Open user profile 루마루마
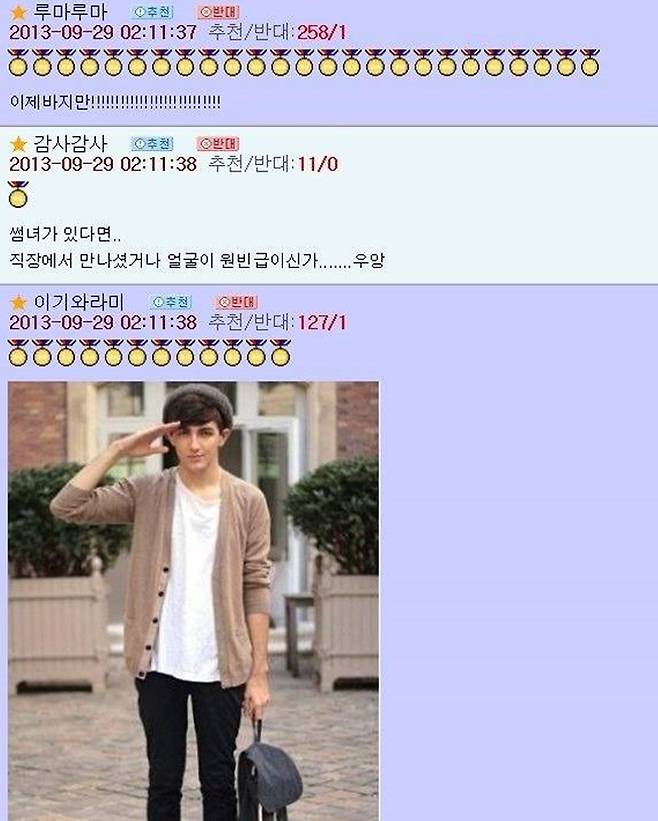The height and width of the screenshot is (821, 658). pyautogui.click(x=70, y=12)
